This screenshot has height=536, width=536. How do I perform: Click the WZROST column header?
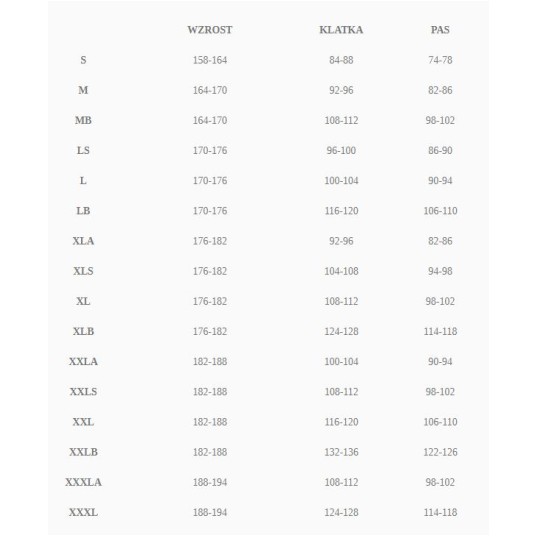210,30
